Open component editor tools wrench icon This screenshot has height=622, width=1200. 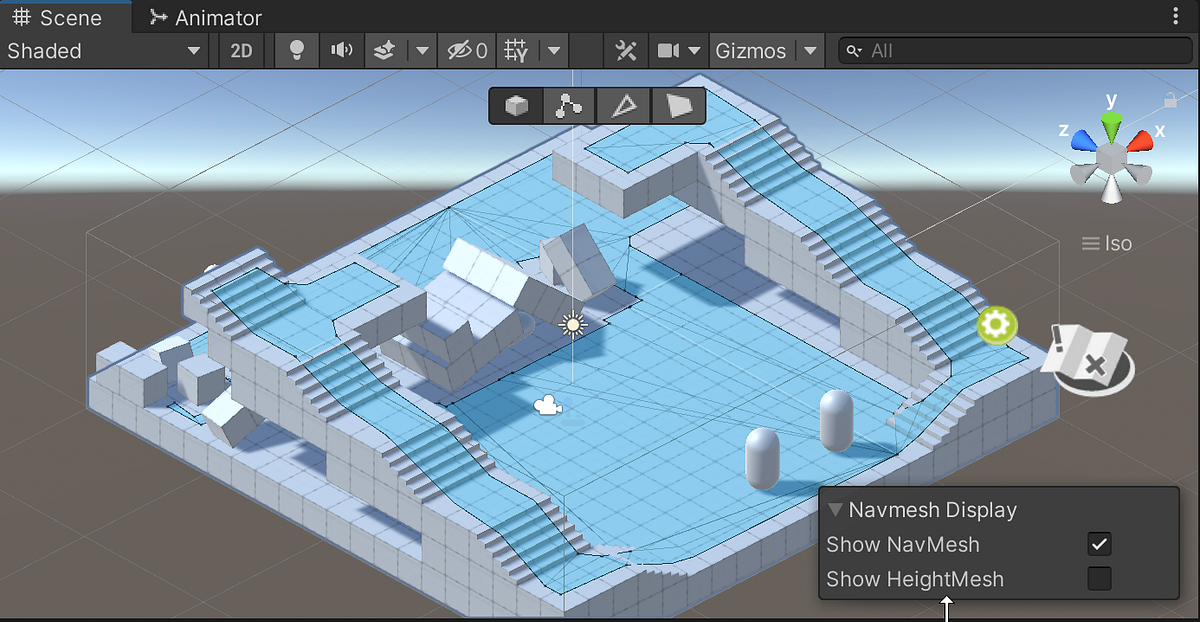[x=625, y=50]
